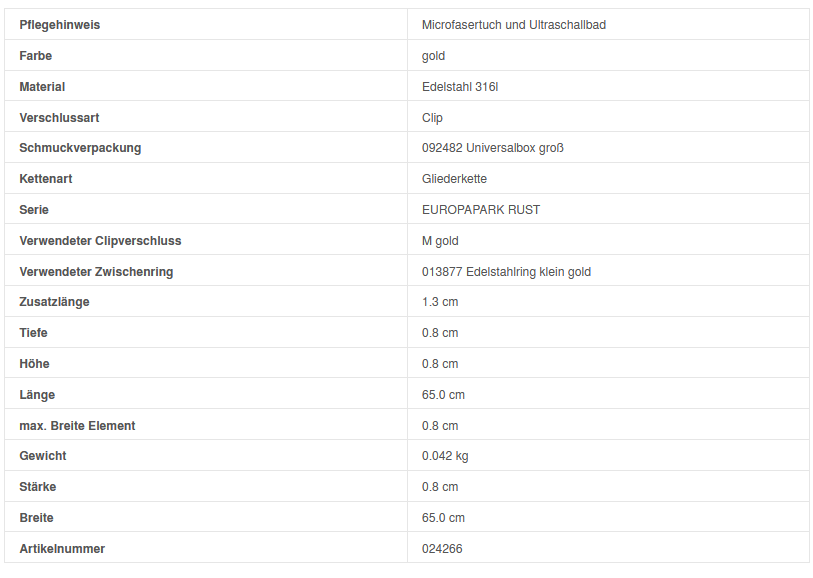Click the Verschlussart label
Screen dimensions: 813x578
coord(59,118)
